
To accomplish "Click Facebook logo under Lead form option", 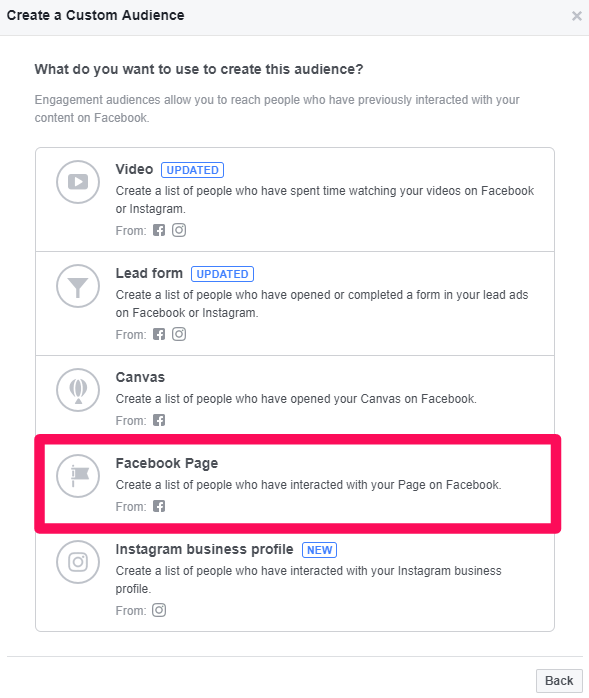I will (x=159, y=334).
